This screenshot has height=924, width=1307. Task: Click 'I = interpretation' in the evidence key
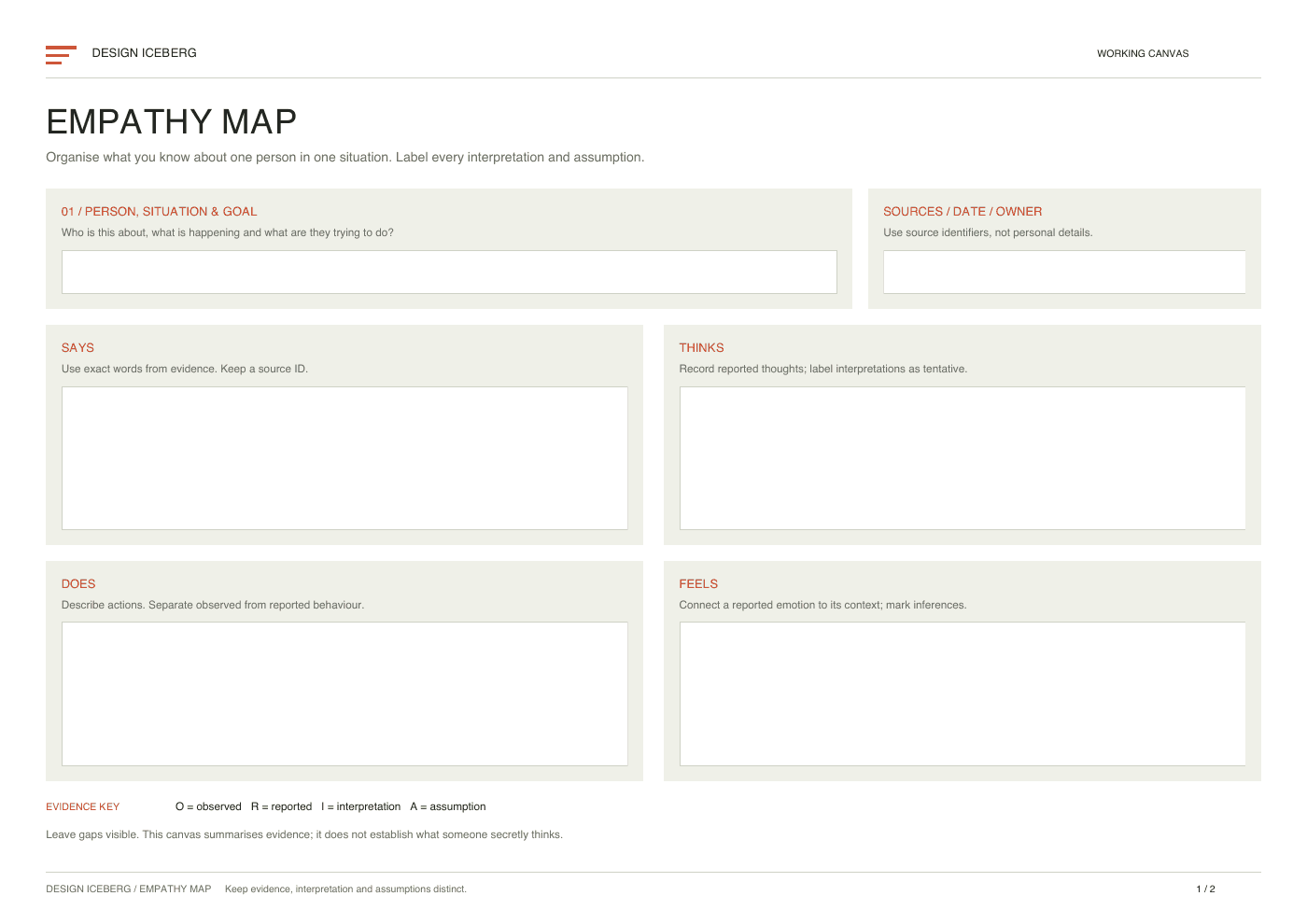[x=361, y=806]
